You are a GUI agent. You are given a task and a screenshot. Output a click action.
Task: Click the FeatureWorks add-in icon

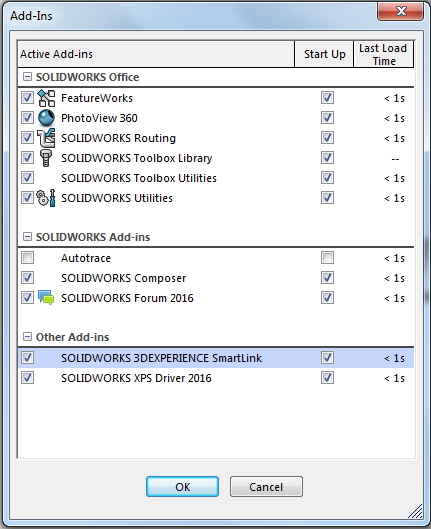click(x=46, y=98)
